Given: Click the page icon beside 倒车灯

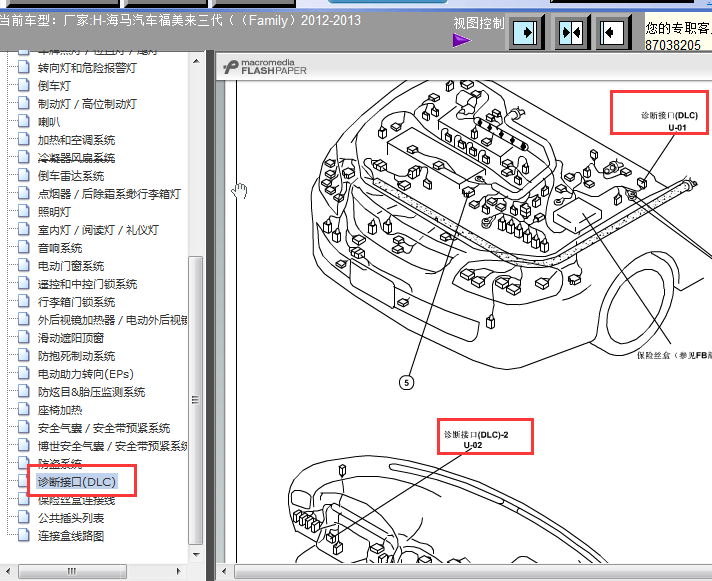Looking at the screenshot, I should point(24,85).
